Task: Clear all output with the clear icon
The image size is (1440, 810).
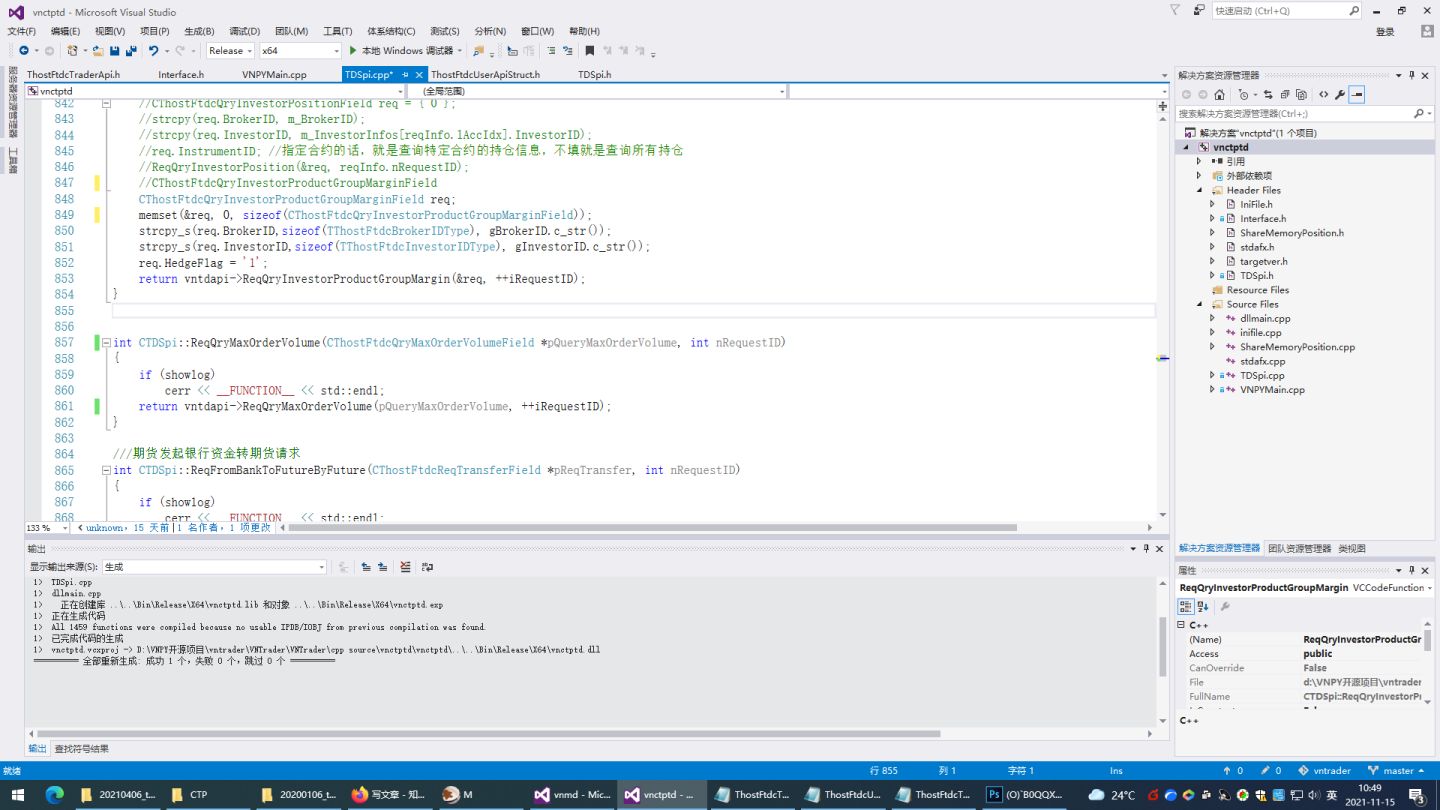Action: coord(405,567)
